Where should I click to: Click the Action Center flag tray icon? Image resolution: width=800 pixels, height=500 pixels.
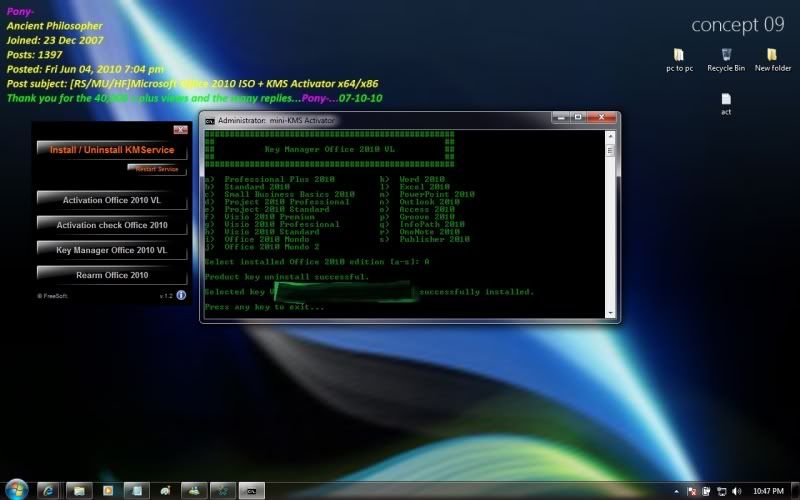[692, 491]
